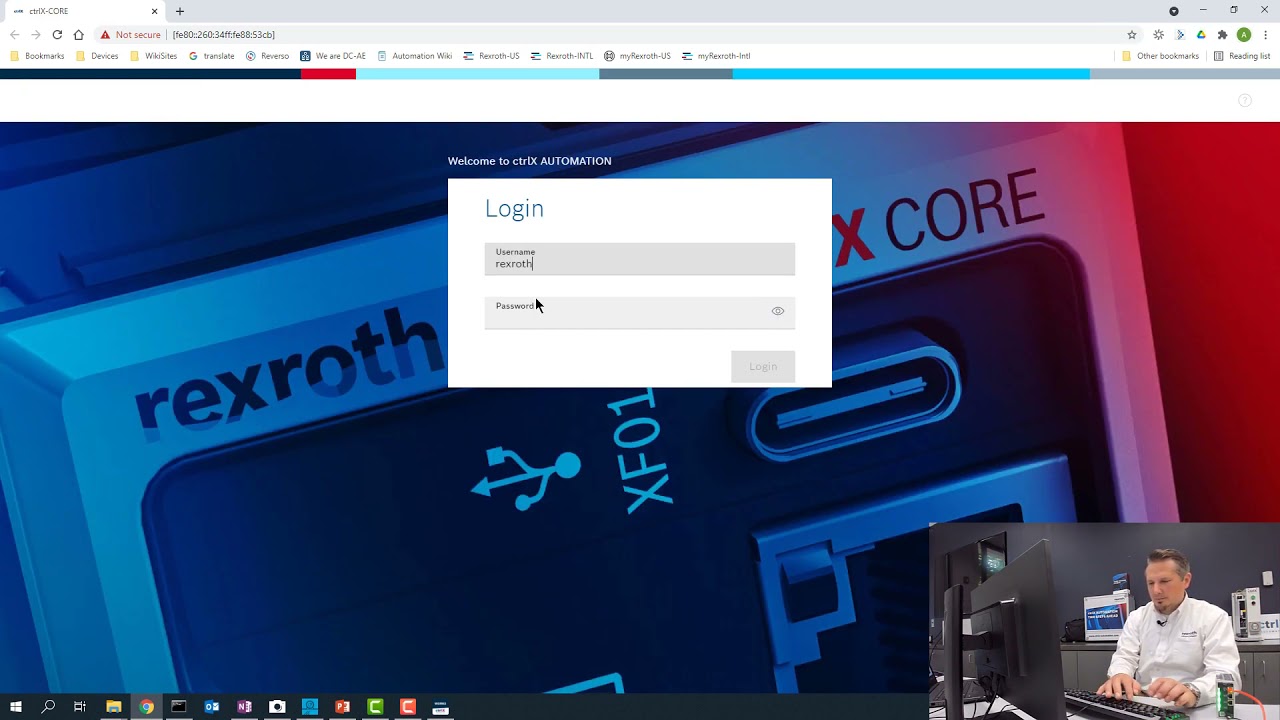Open the Google Drive extension
The width and height of the screenshot is (1280, 720).
tap(1201, 34)
